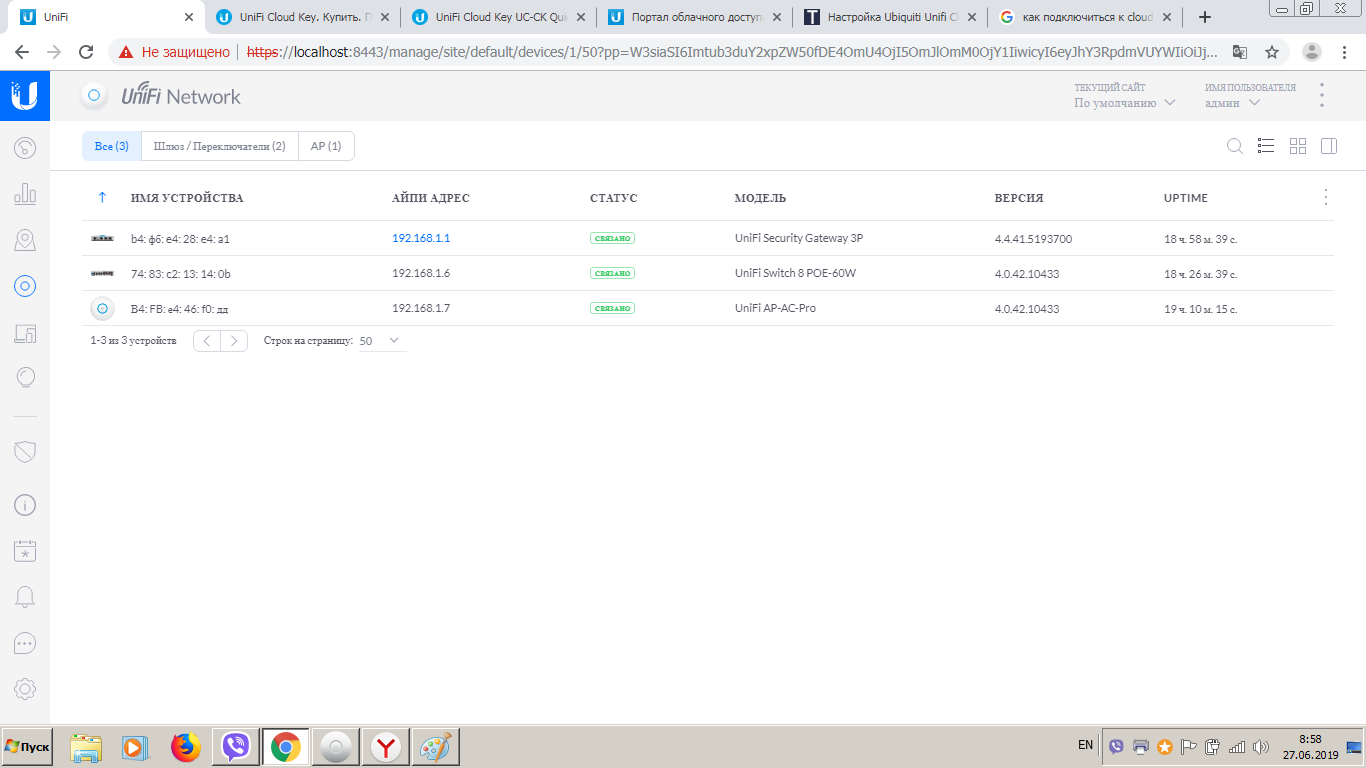Screen dimensions: 1366x768
Task: Bookmark page with star icon
Action: pos(1272,52)
